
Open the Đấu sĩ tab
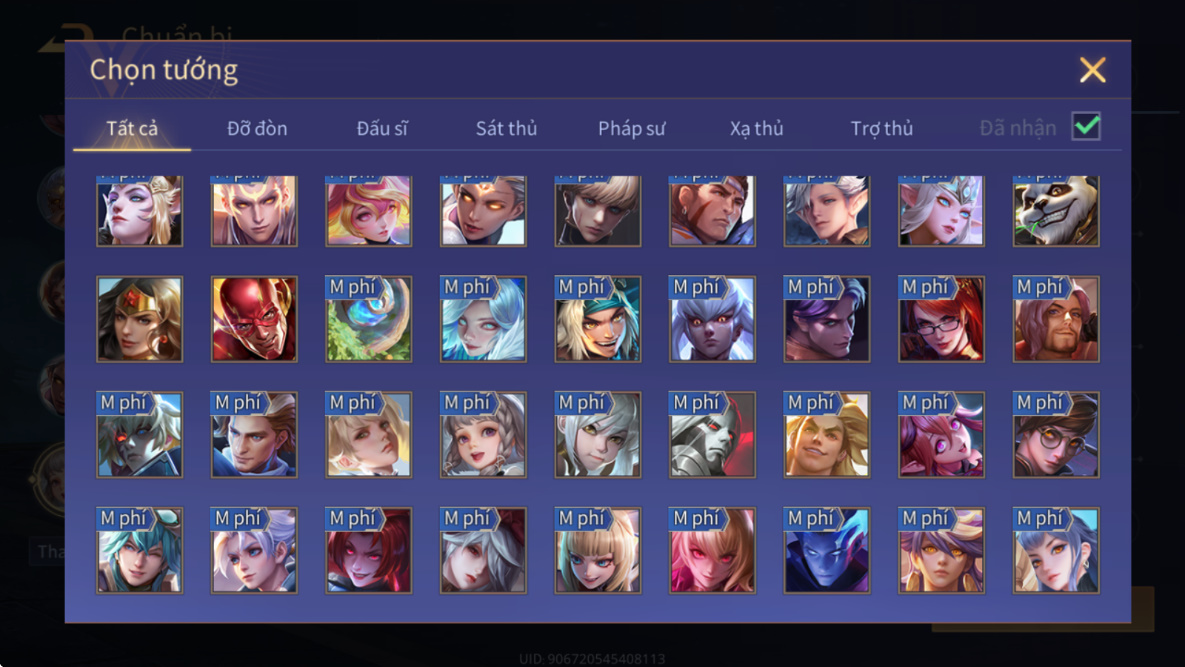382,128
